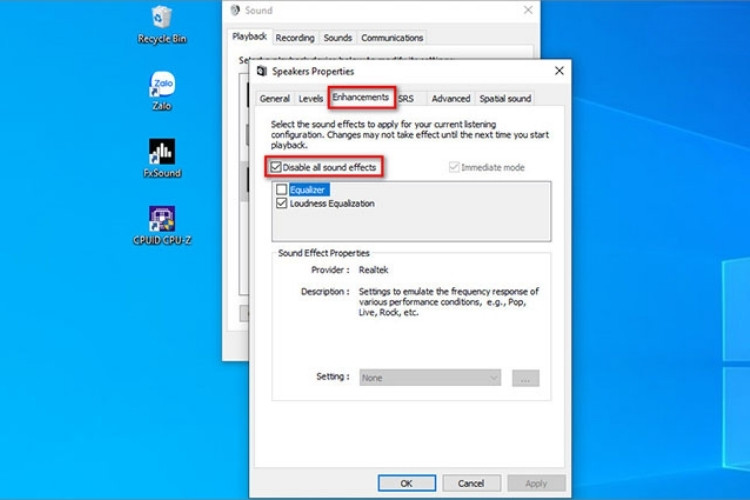The image size is (750, 500).
Task: Open the Spatial sound tab
Action: pyautogui.click(x=505, y=99)
